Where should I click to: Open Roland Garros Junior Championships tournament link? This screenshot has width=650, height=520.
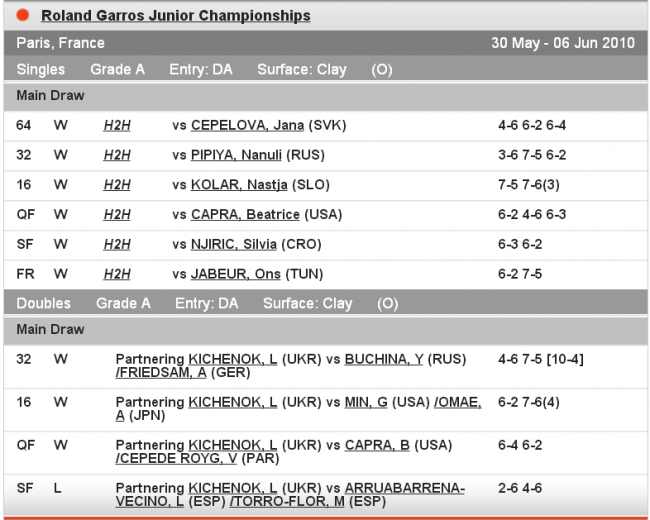click(176, 16)
